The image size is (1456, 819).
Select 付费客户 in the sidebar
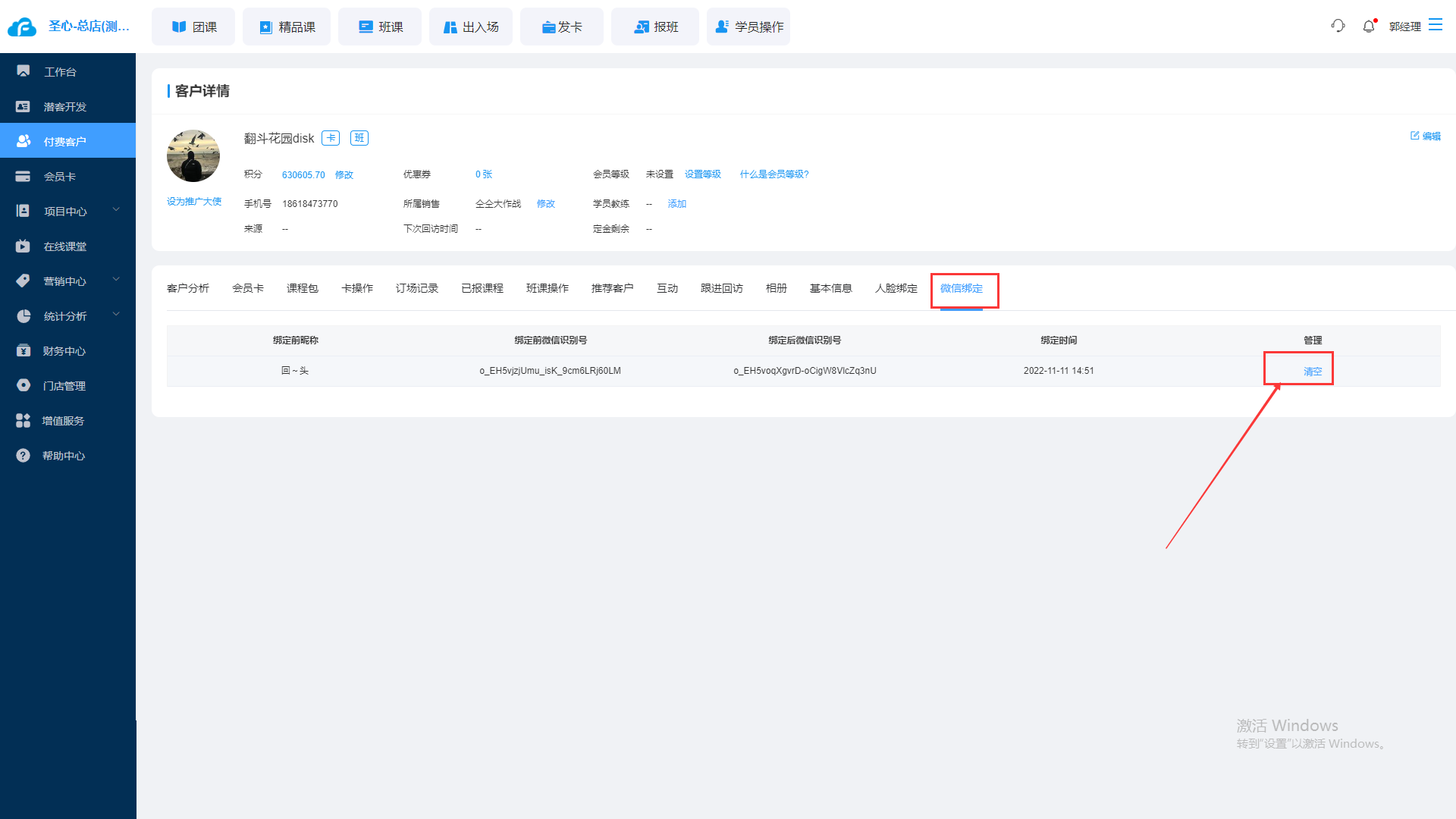(x=67, y=141)
